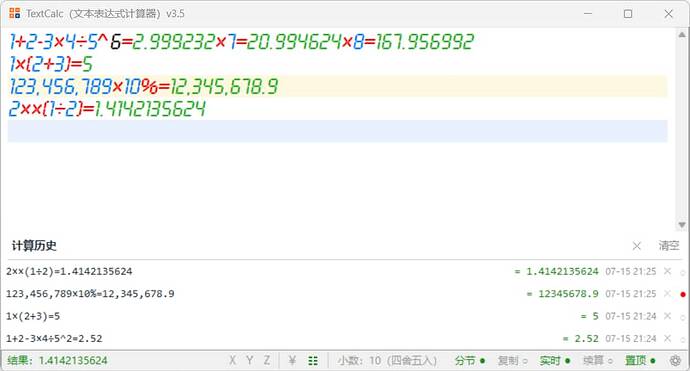Toggle the 置顶 always-on-top option
This screenshot has height=371, width=690.
click(x=640, y=361)
